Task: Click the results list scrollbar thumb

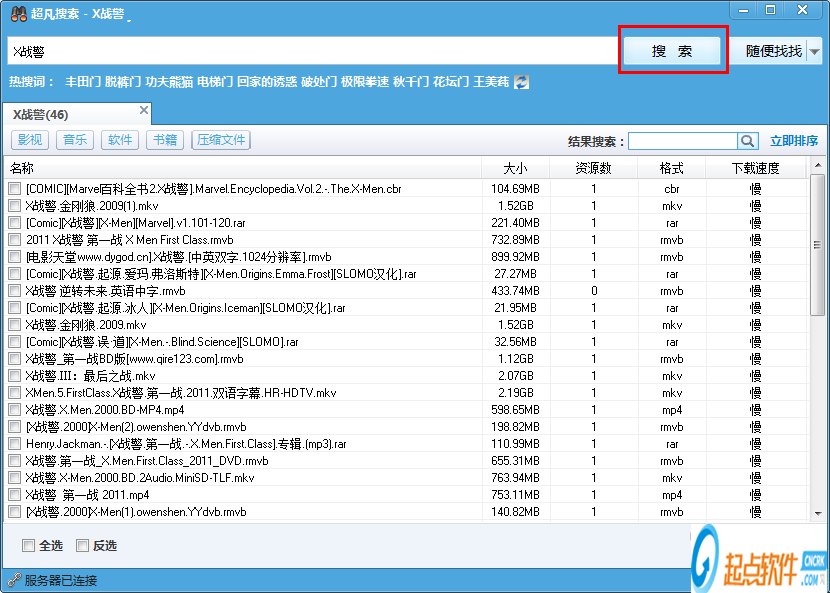Action: pyautogui.click(x=818, y=245)
